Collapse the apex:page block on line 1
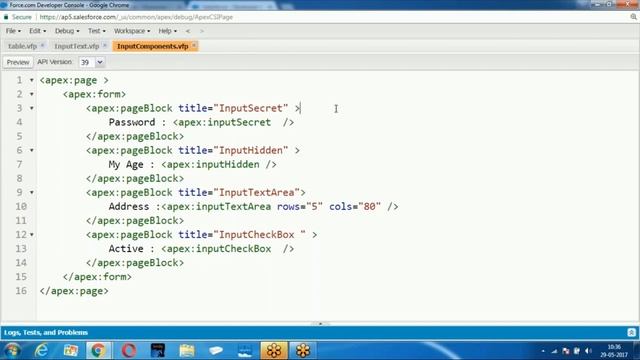 (x=31, y=80)
